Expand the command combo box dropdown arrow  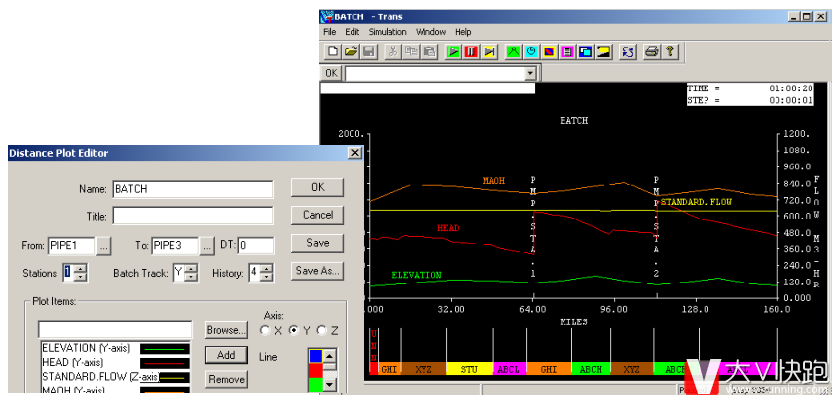point(530,73)
